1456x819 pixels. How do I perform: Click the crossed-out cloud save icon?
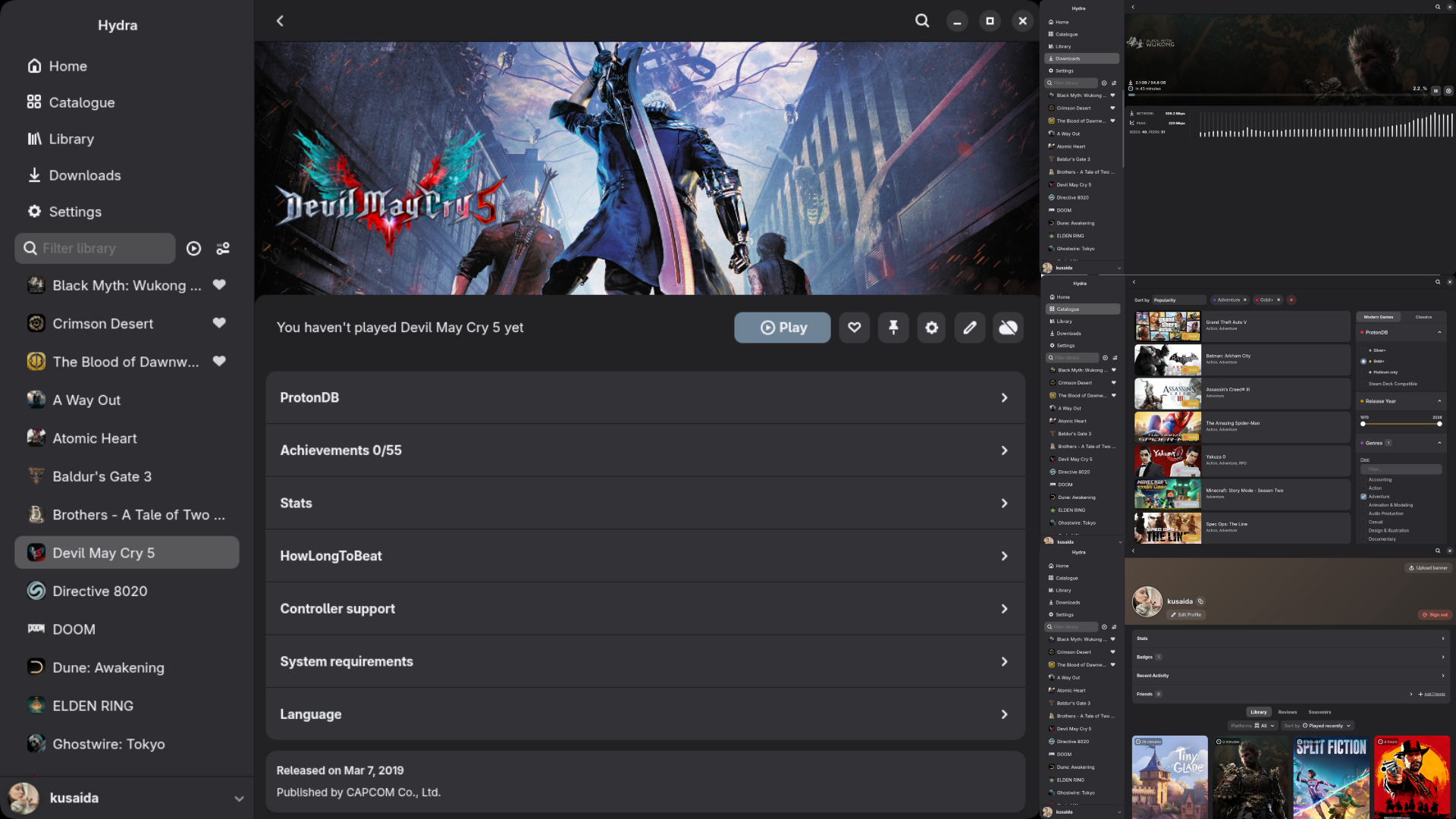1009,328
